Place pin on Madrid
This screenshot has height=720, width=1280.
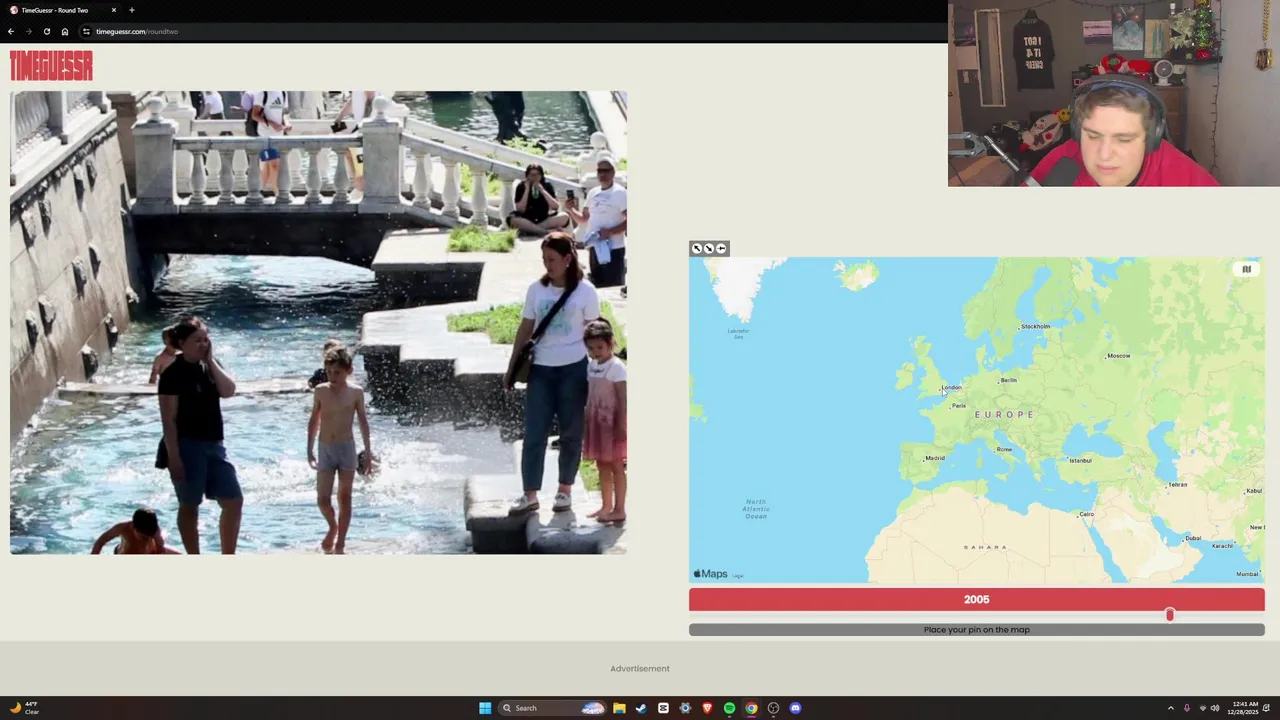click(934, 458)
